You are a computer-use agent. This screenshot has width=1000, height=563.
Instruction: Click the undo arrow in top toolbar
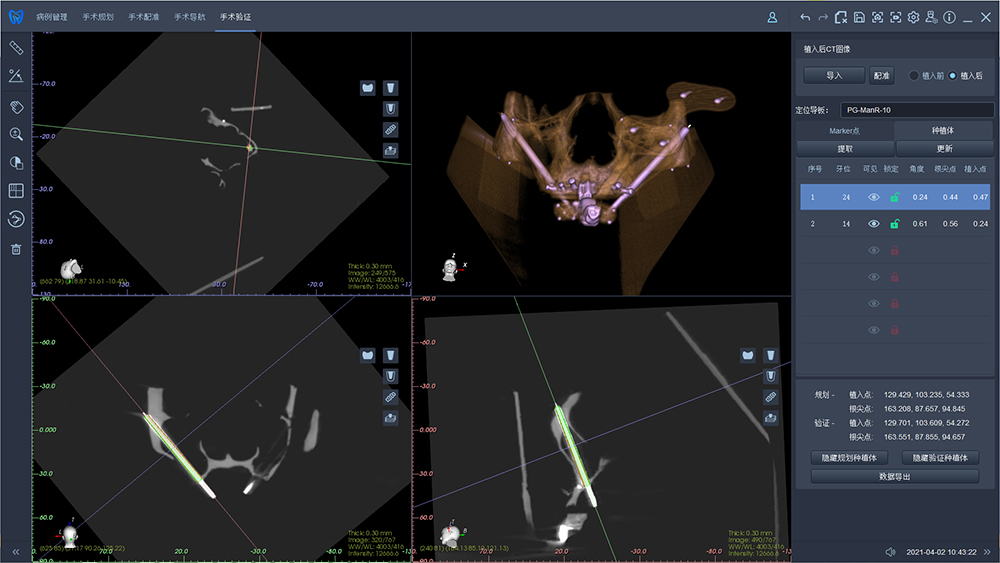(805, 17)
